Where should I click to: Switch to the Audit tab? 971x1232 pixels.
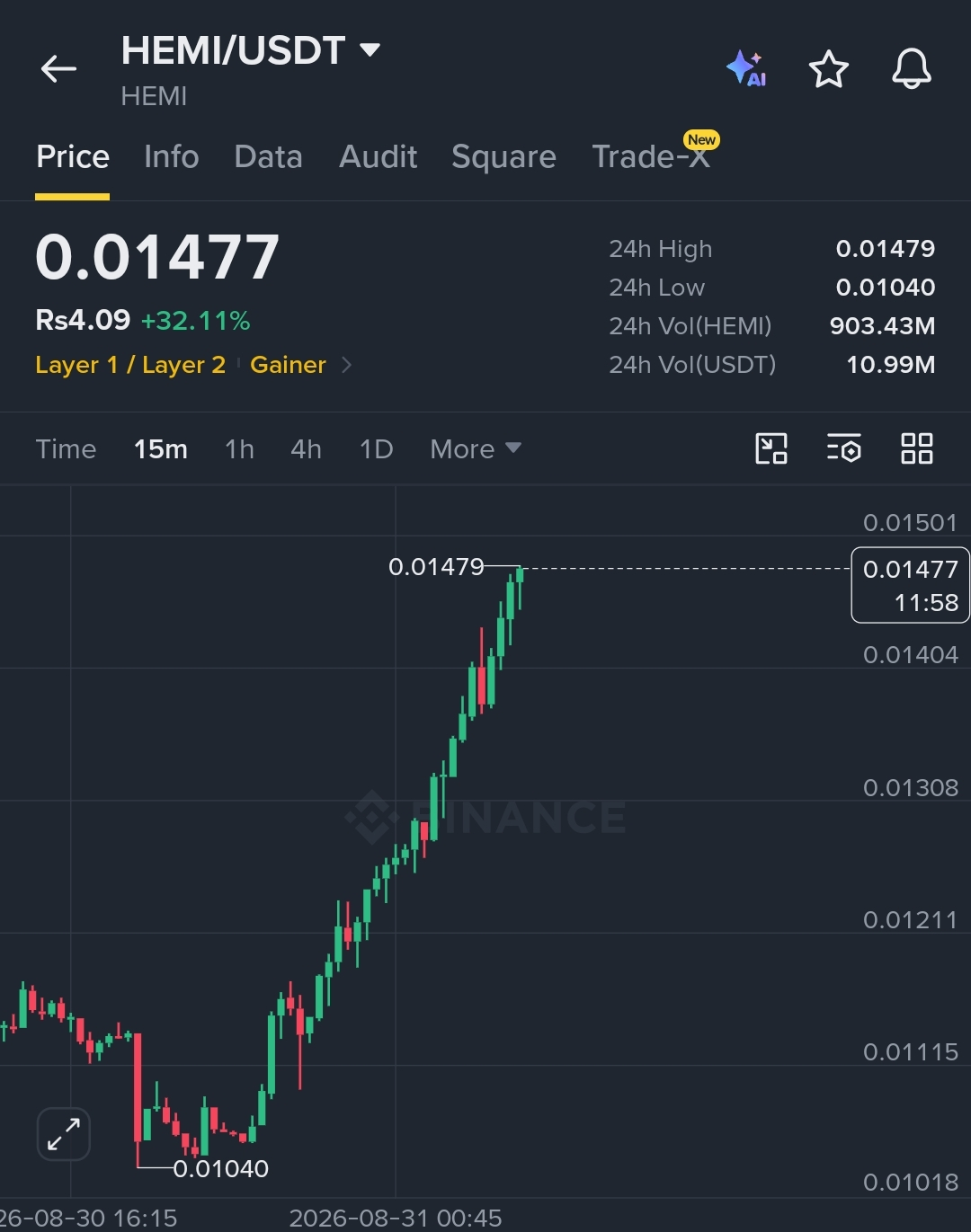[x=379, y=156]
